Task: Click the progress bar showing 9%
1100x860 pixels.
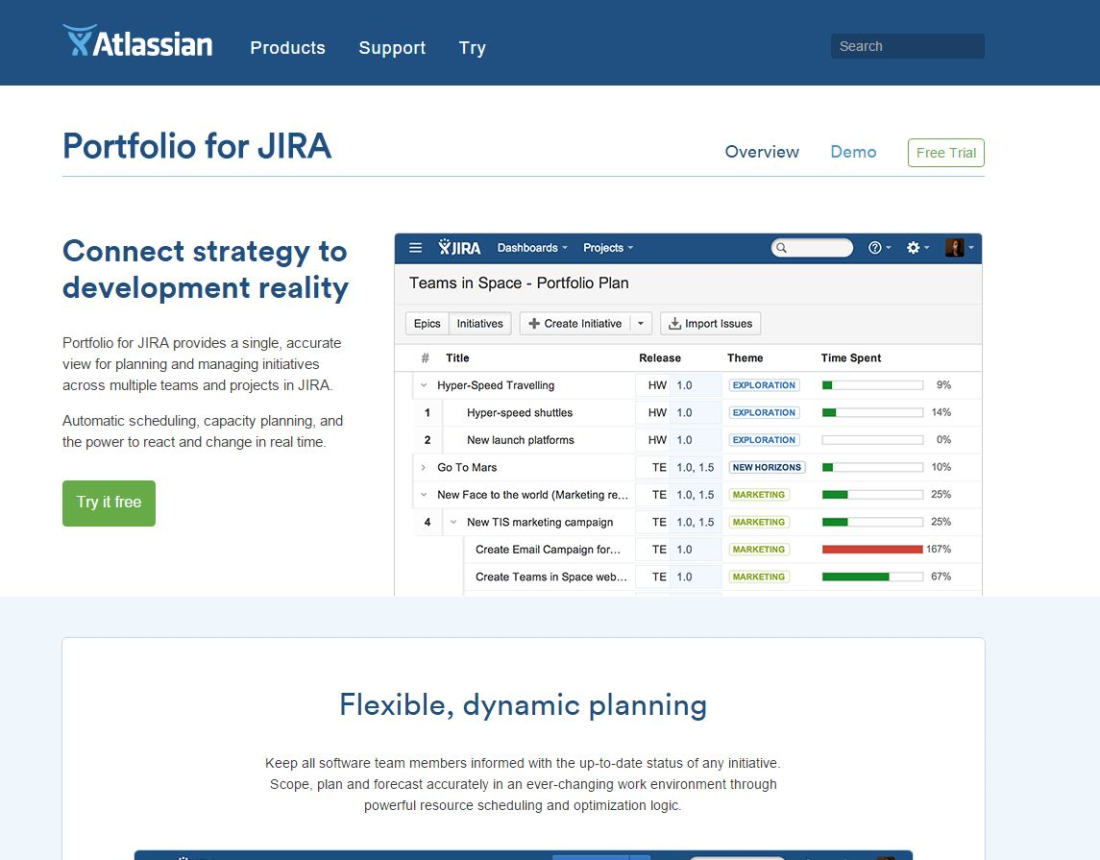Action: click(x=872, y=385)
